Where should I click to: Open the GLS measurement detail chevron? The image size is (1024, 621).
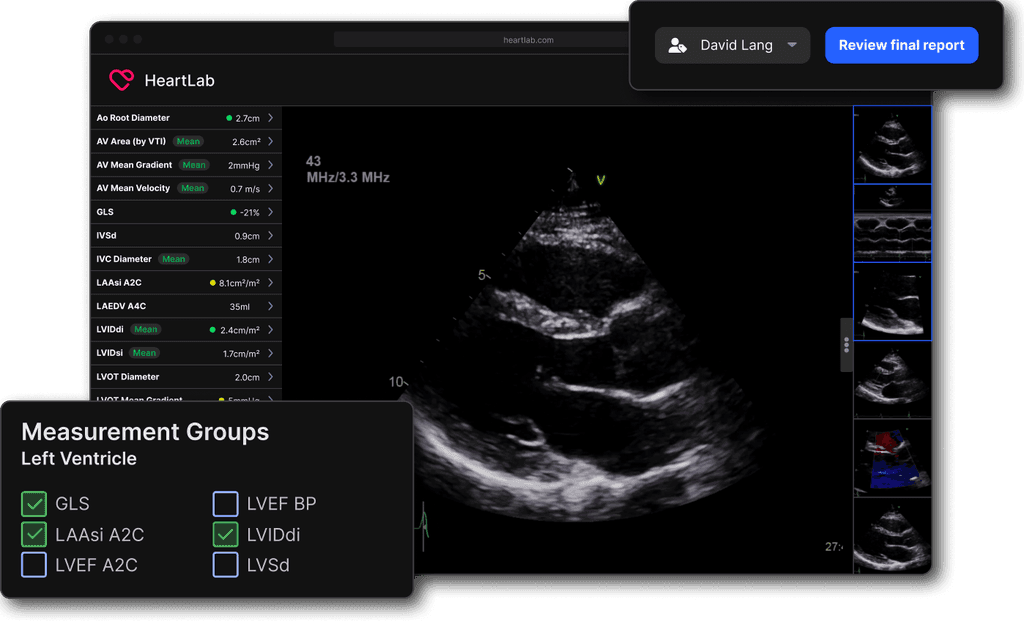click(x=272, y=211)
